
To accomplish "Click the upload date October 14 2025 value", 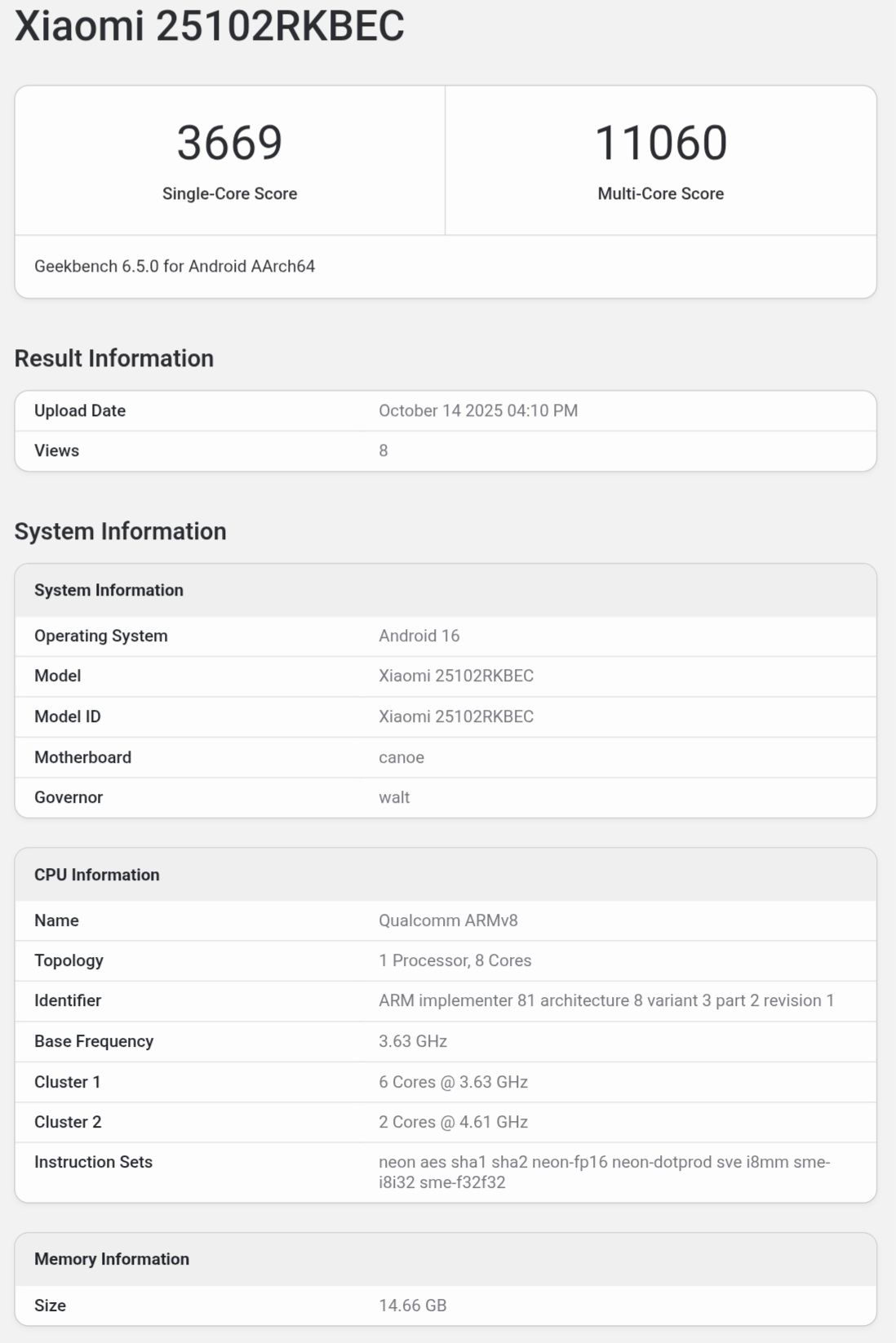I will (477, 410).
